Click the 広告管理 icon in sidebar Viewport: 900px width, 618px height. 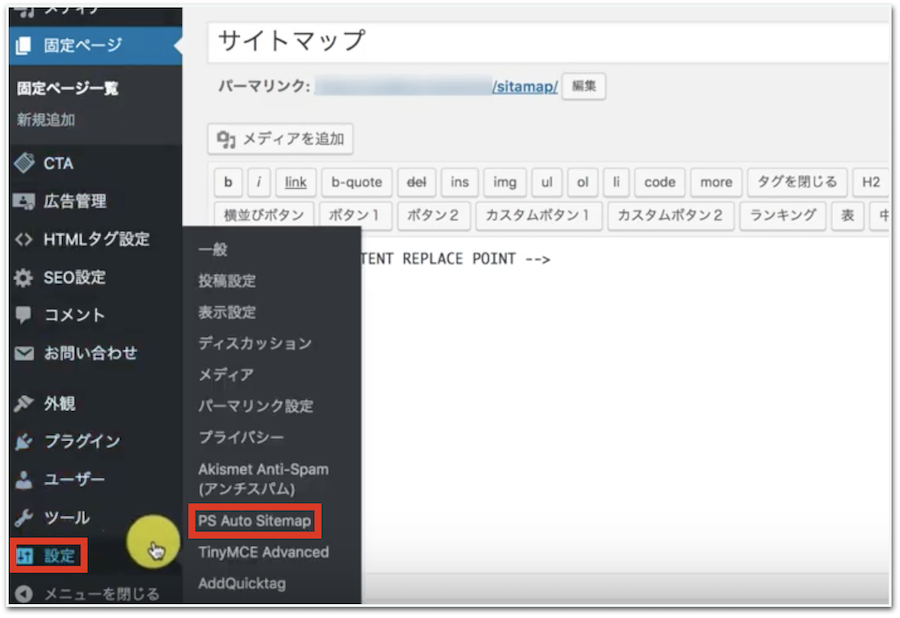point(24,201)
